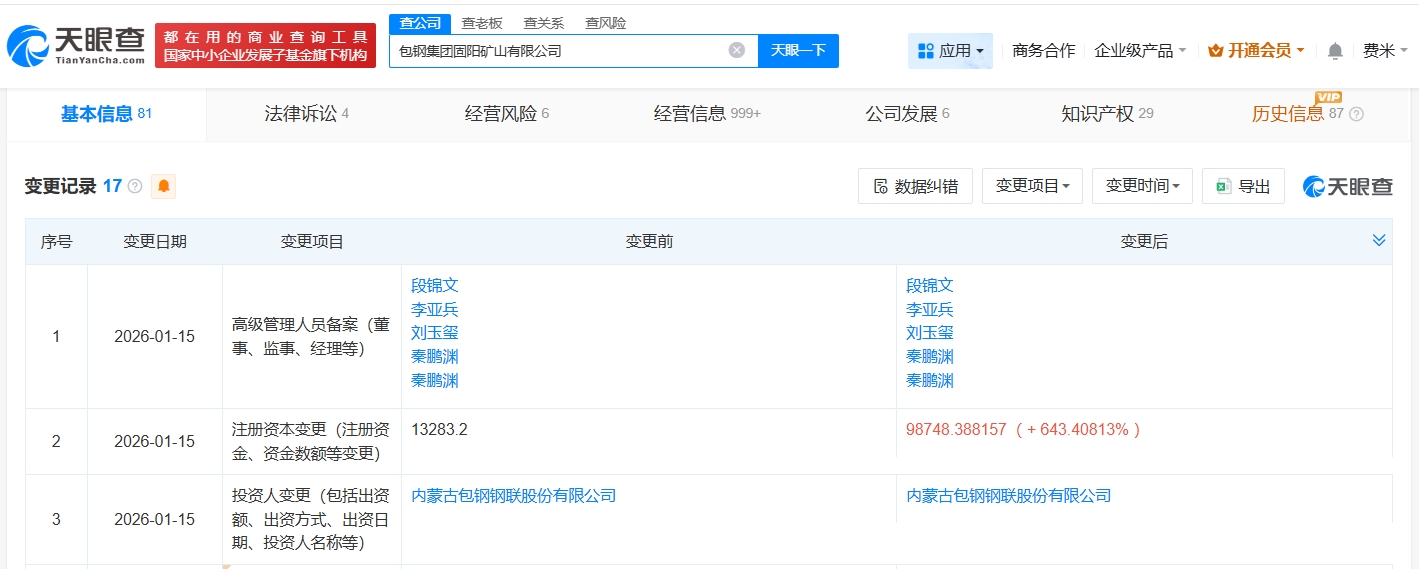
Task: Open 内蒙古包钢钢联股份有限公司 link in 变更前 column
Action: click(x=513, y=495)
